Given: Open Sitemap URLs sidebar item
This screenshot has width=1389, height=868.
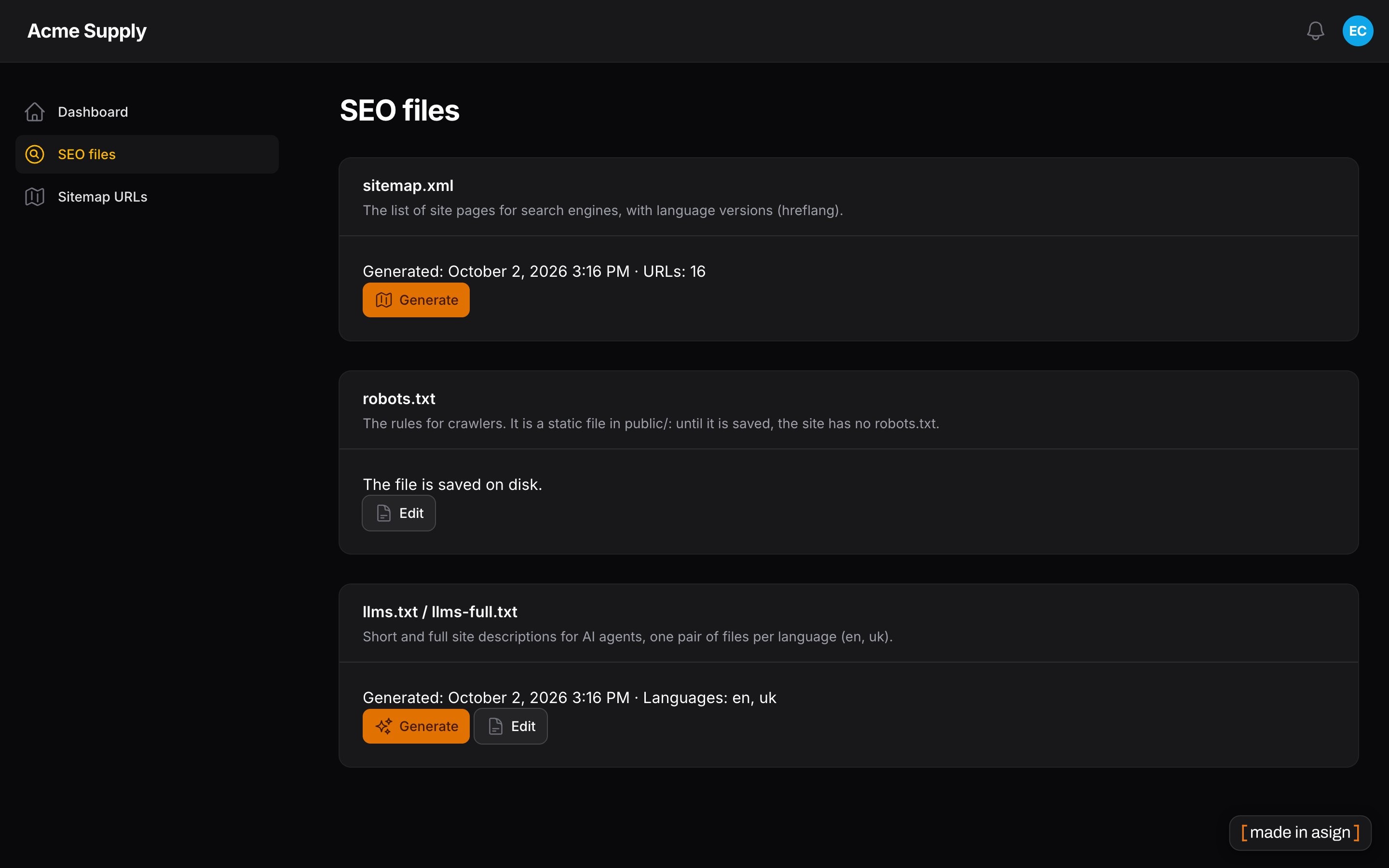Looking at the screenshot, I should 147,197.
